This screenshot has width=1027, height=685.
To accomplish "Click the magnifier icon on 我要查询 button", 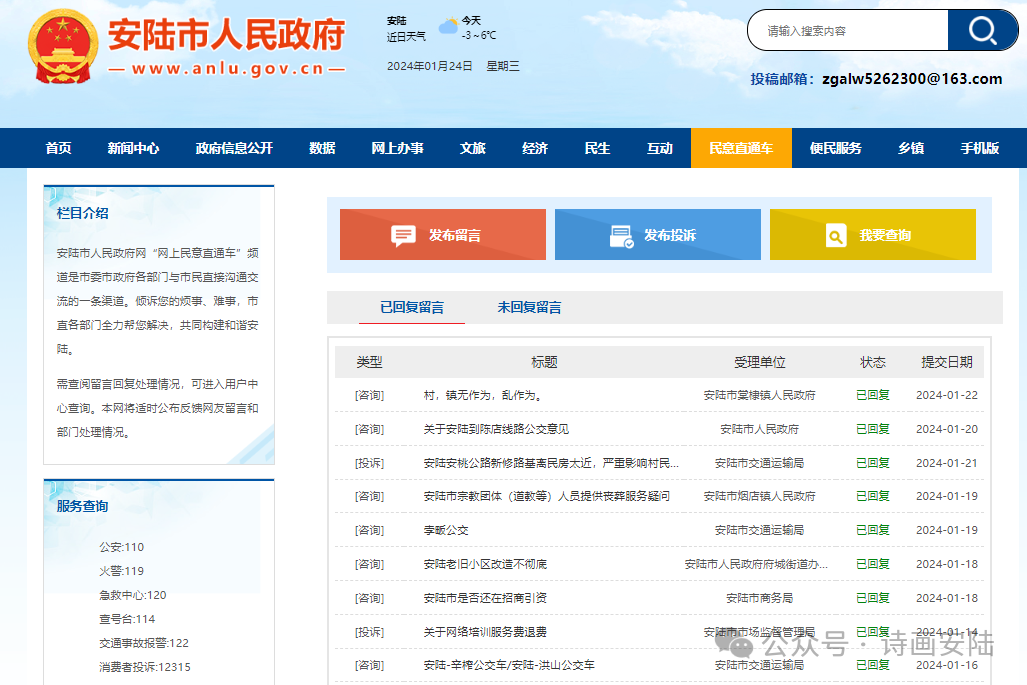I will click(x=836, y=234).
